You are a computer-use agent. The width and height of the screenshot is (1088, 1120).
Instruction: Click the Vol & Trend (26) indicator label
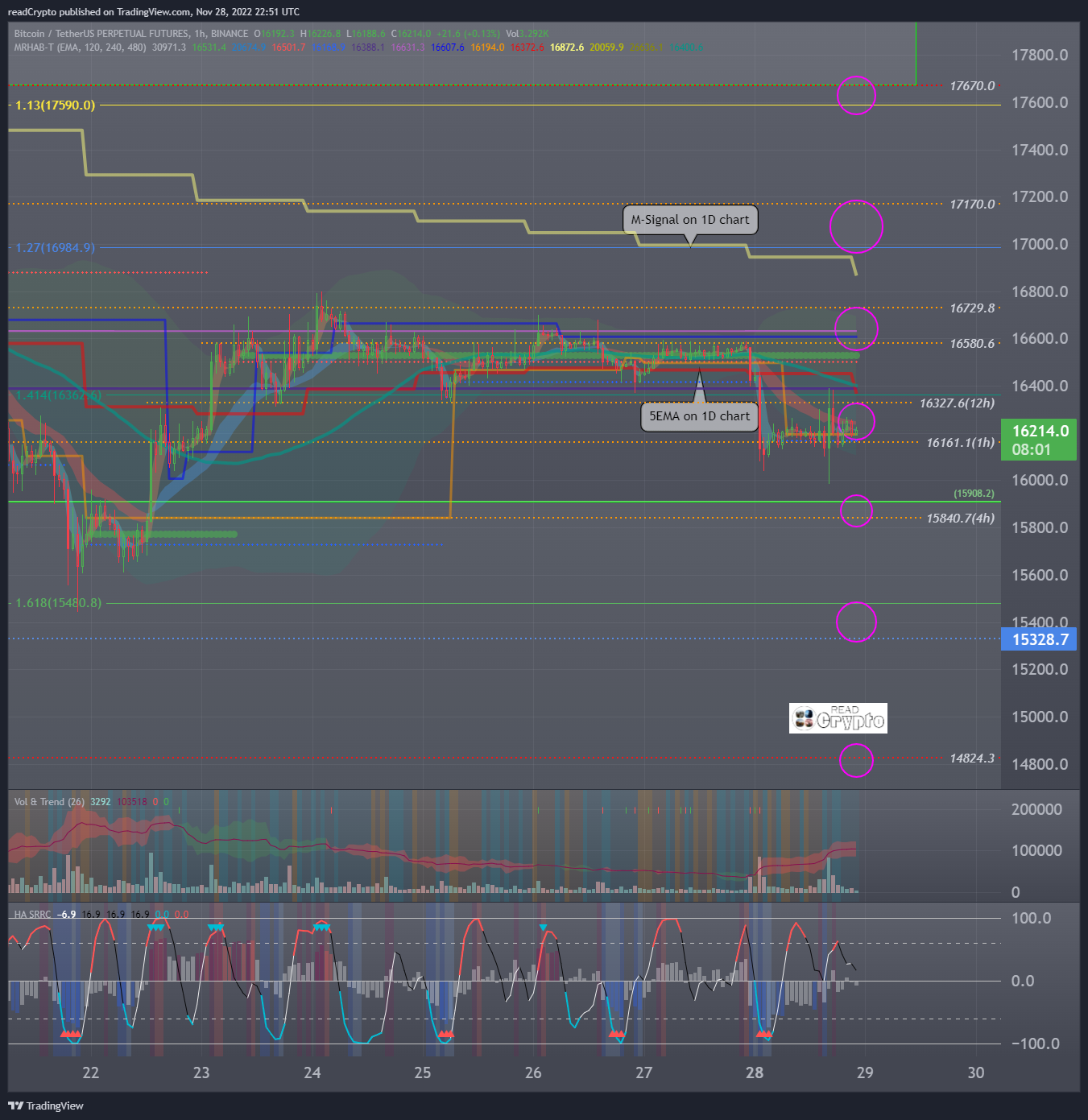tap(49, 802)
